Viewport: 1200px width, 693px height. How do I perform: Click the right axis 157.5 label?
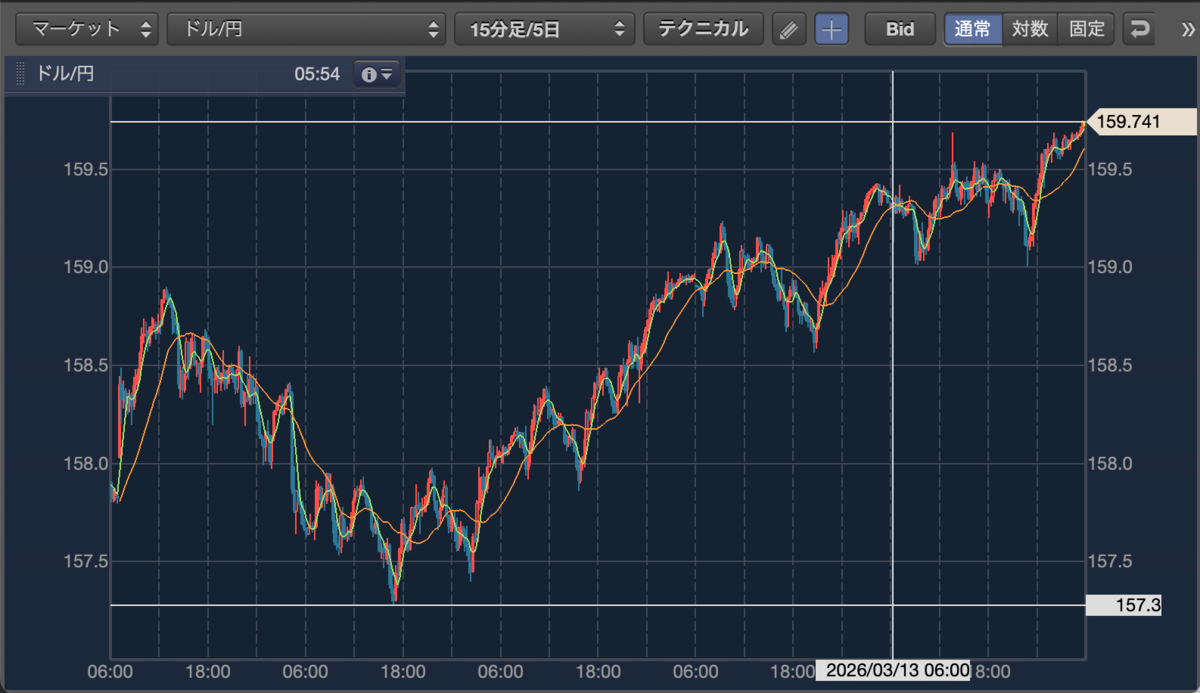pos(1111,561)
